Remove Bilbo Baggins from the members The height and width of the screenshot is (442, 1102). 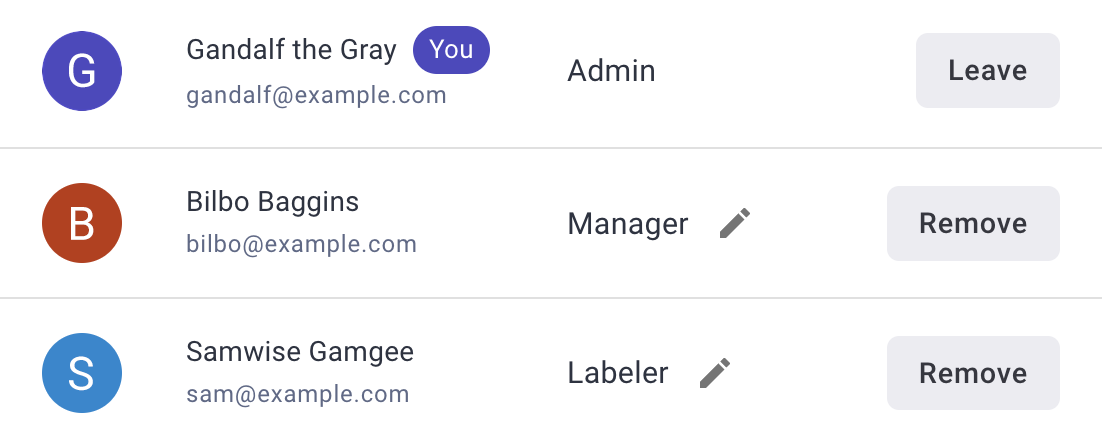click(x=972, y=223)
